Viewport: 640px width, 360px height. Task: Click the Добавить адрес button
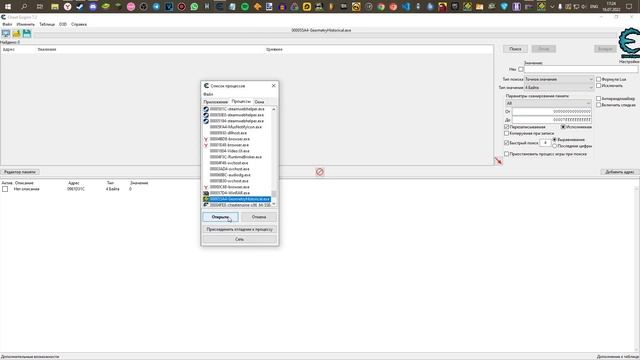click(619, 172)
